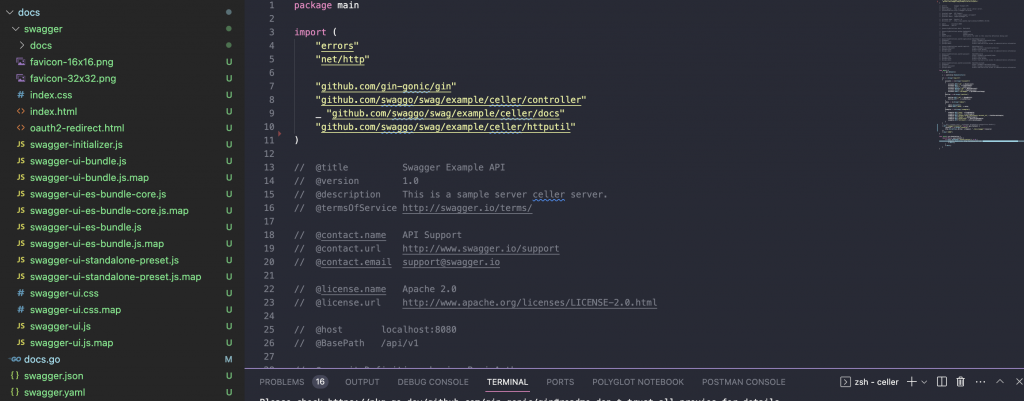Click the image icon beside favicon-32x32.png
The height and width of the screenshot is (401, 1024).
pyautogui.click(x=21, y=78)
